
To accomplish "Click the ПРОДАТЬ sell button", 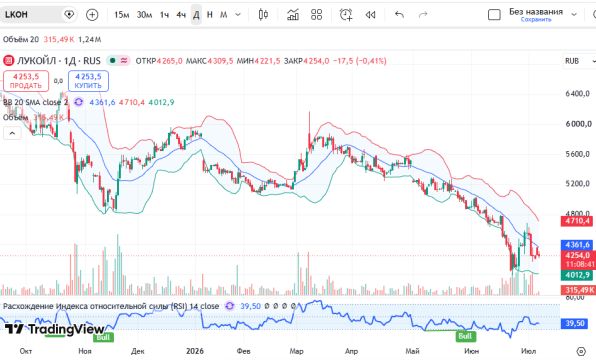I will [x=26, y=81].
